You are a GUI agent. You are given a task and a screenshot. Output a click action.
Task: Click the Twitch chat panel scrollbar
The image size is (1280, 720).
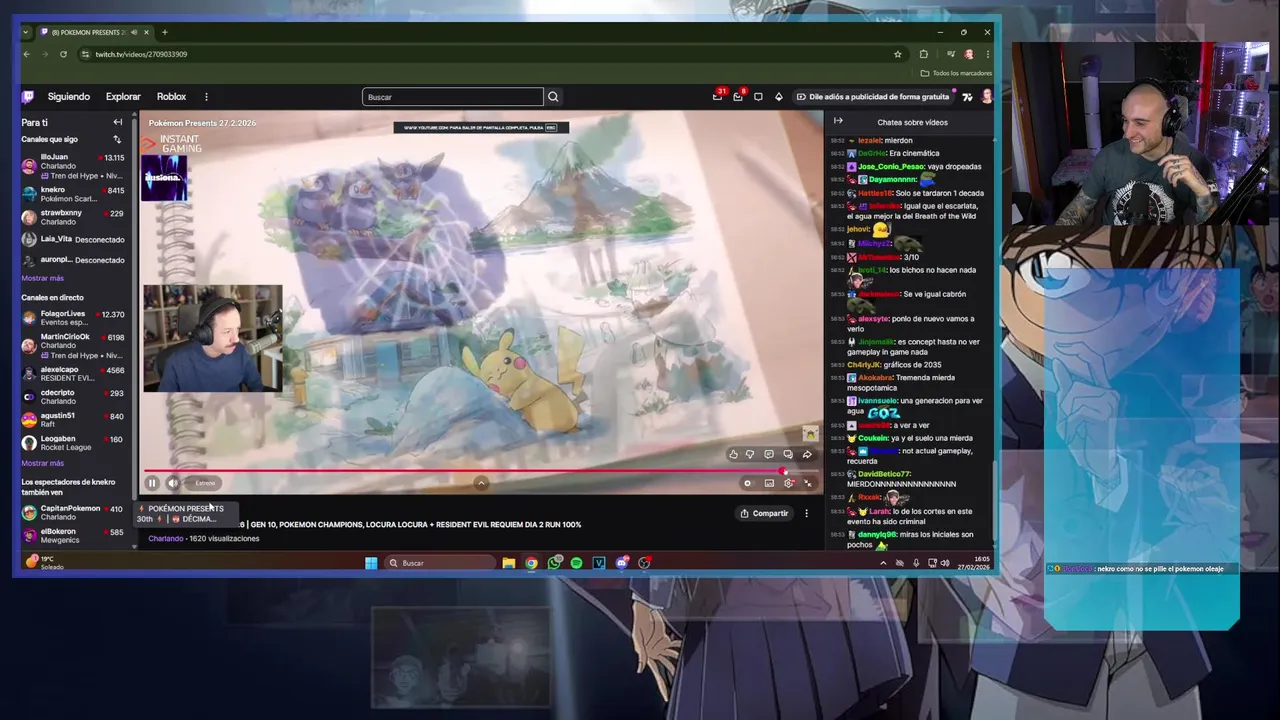[993, 500]
